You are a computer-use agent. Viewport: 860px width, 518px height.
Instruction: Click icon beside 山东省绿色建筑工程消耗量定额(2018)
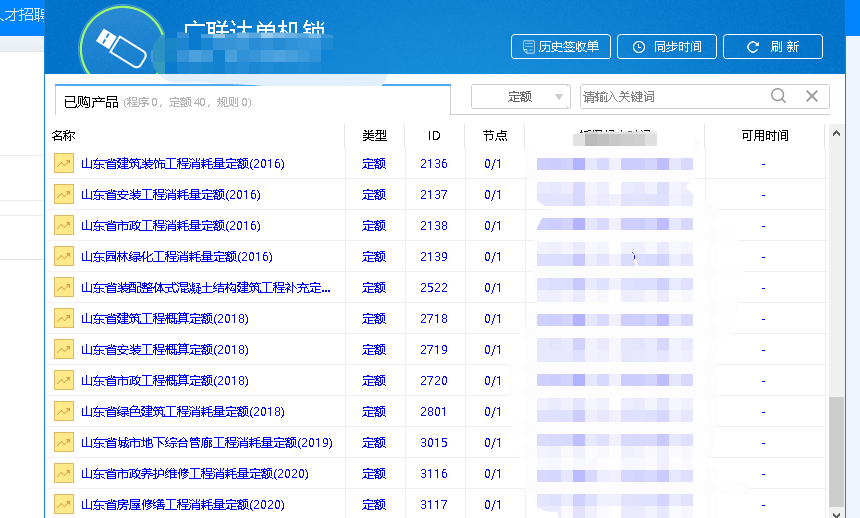(x=64, y=412)
